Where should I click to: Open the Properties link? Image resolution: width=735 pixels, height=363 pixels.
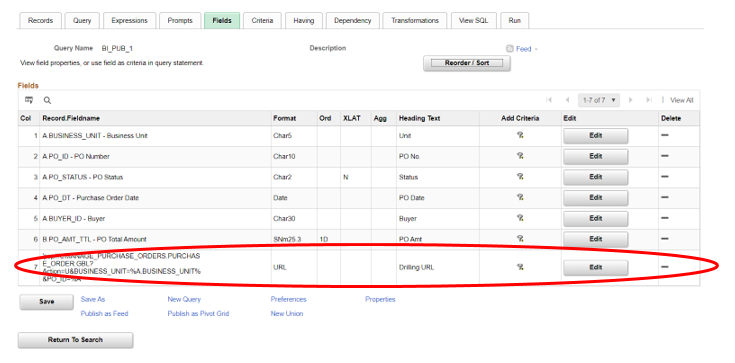(x=380, y=299)
